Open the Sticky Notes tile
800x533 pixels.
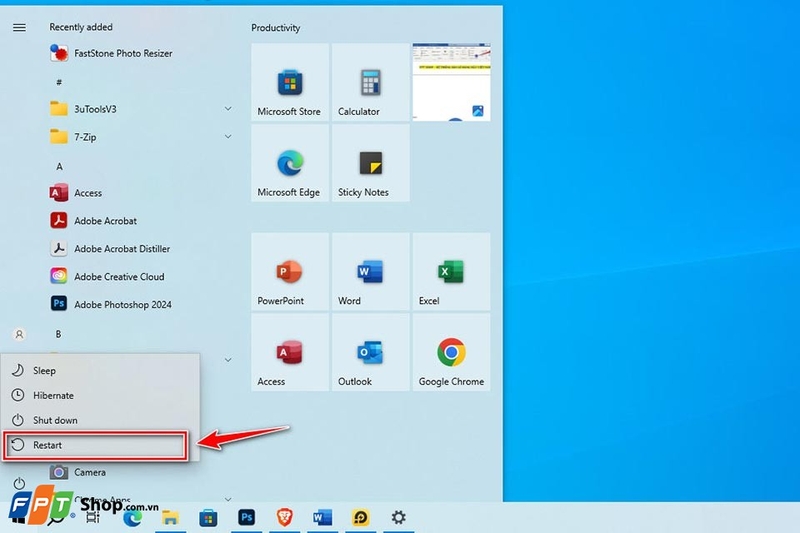click(370, 163)
